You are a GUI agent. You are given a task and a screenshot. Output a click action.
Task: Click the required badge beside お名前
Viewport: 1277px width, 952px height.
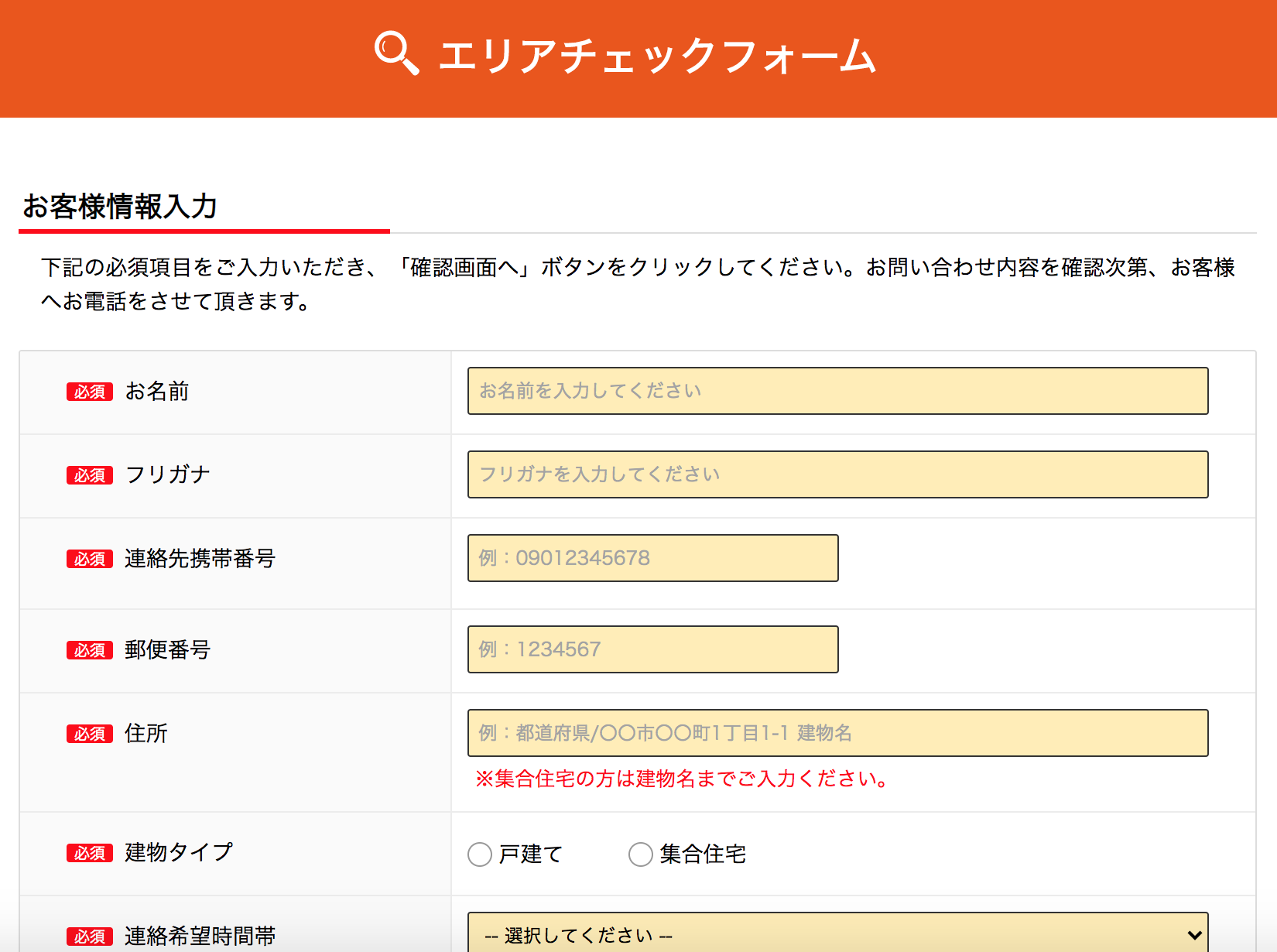[90, 392]
